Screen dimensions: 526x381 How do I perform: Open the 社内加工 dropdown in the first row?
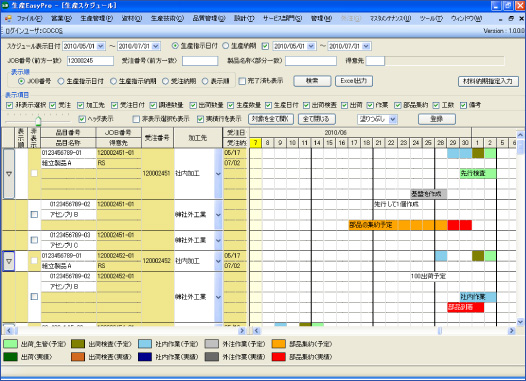[x=218, y=174]
